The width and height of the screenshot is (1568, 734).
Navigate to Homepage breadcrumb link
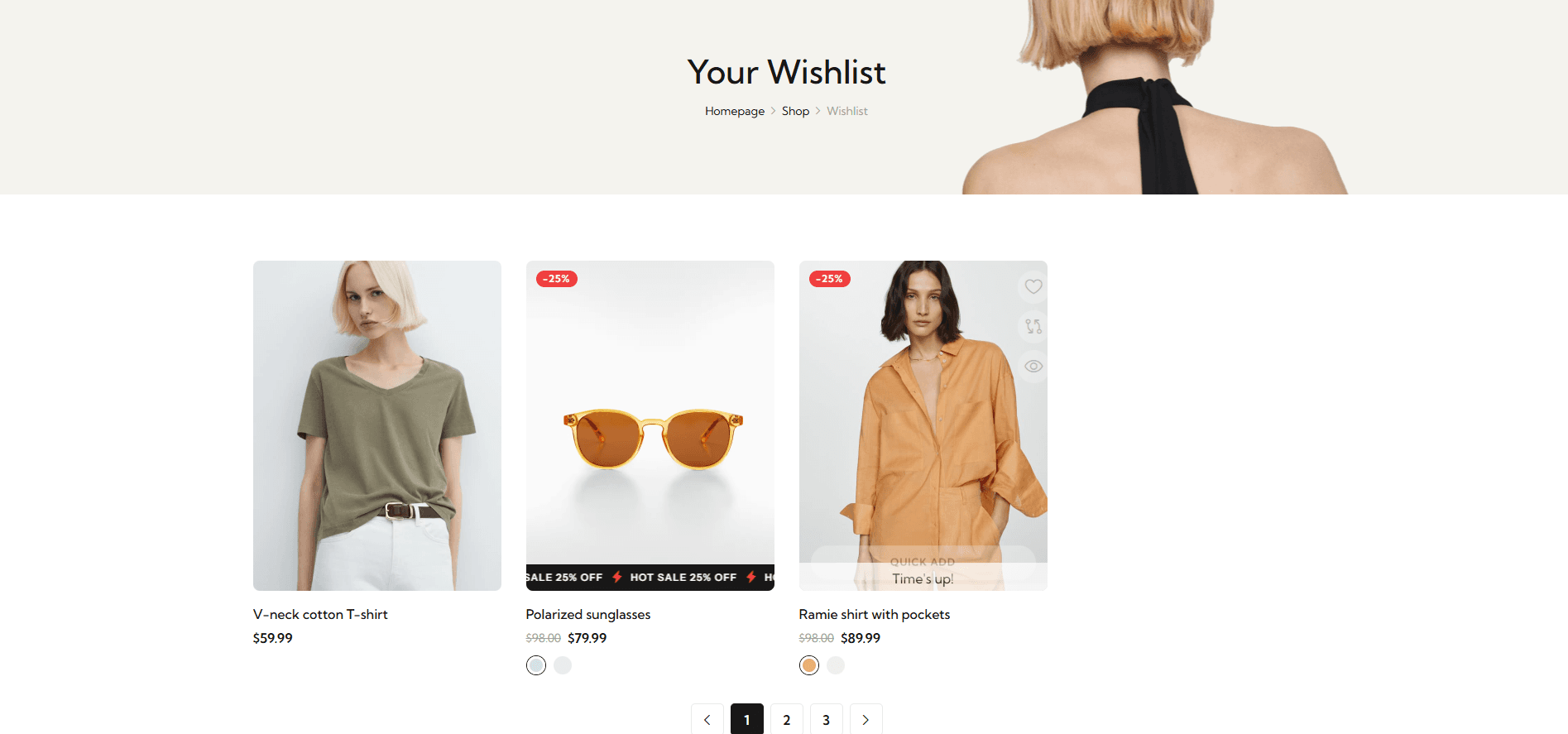[x=735, y=111]
